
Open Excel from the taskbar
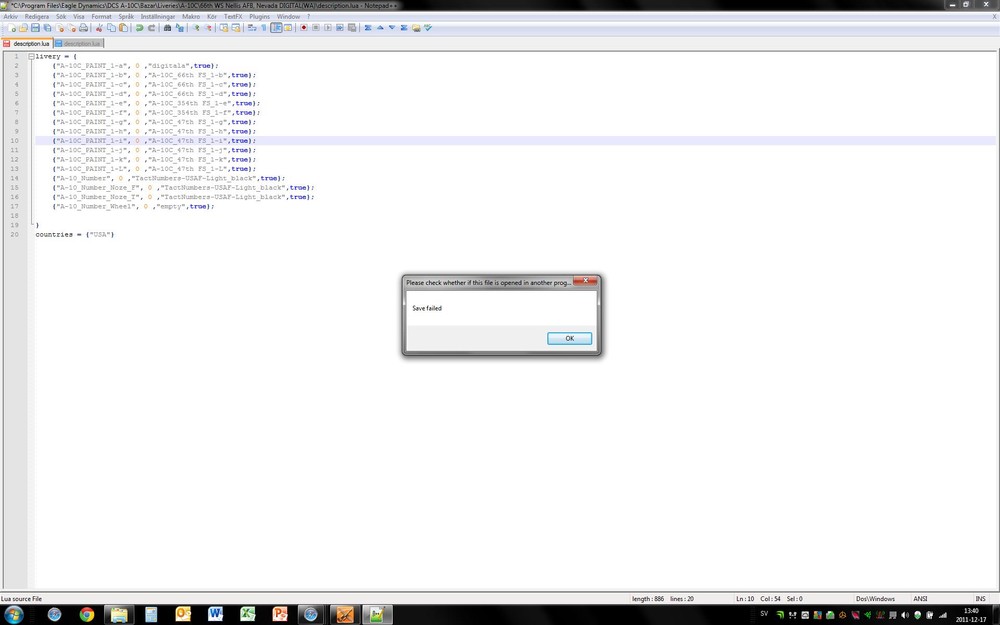[247, 615]
